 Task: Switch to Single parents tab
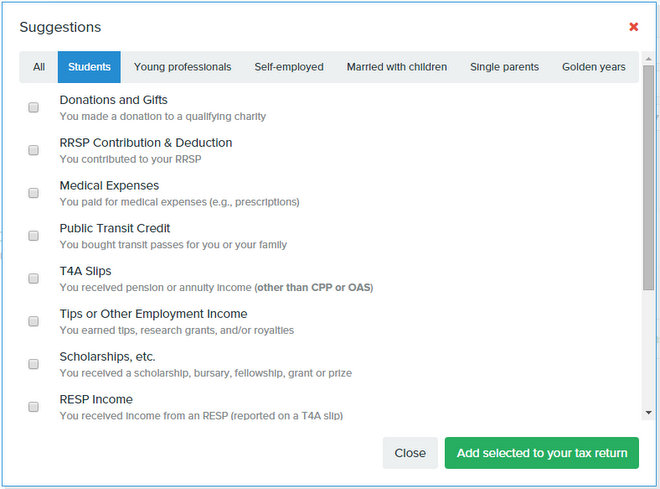point(504,67)
